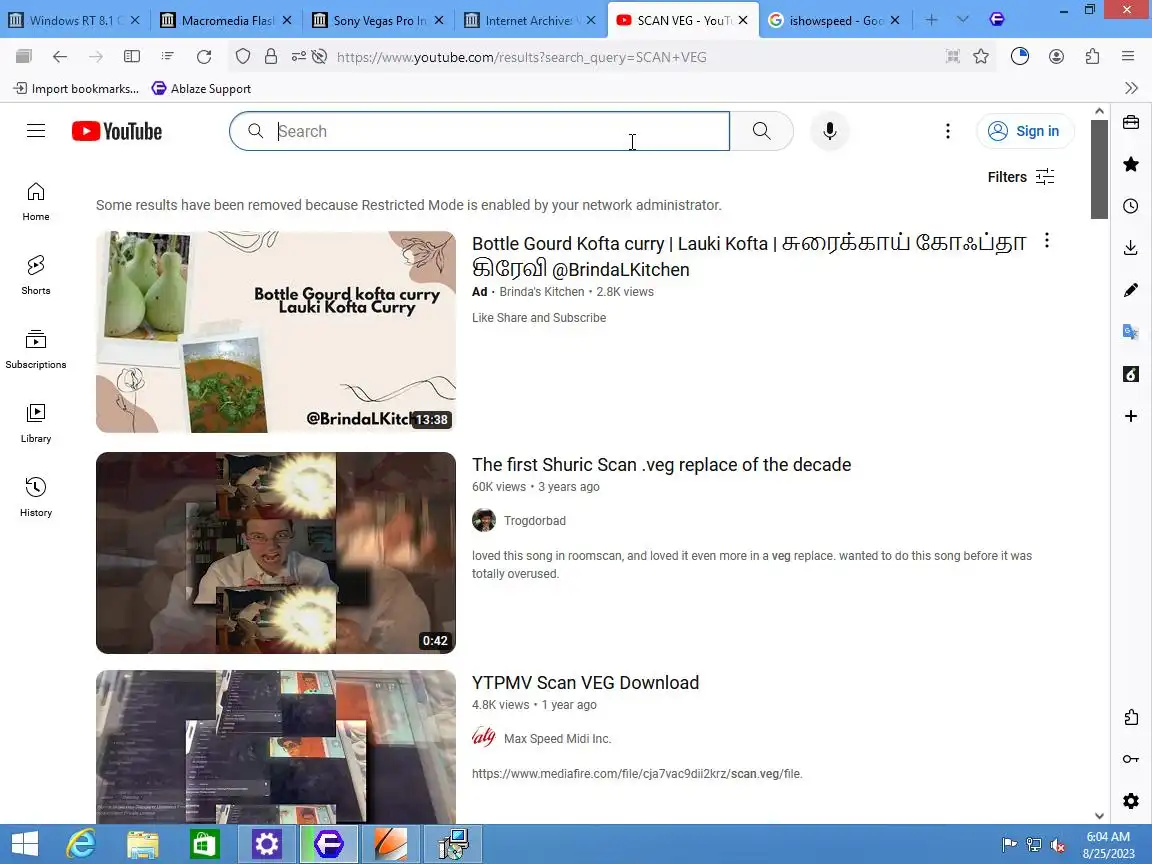Open Shorts in the sidebar

click(x=36, y=275)
